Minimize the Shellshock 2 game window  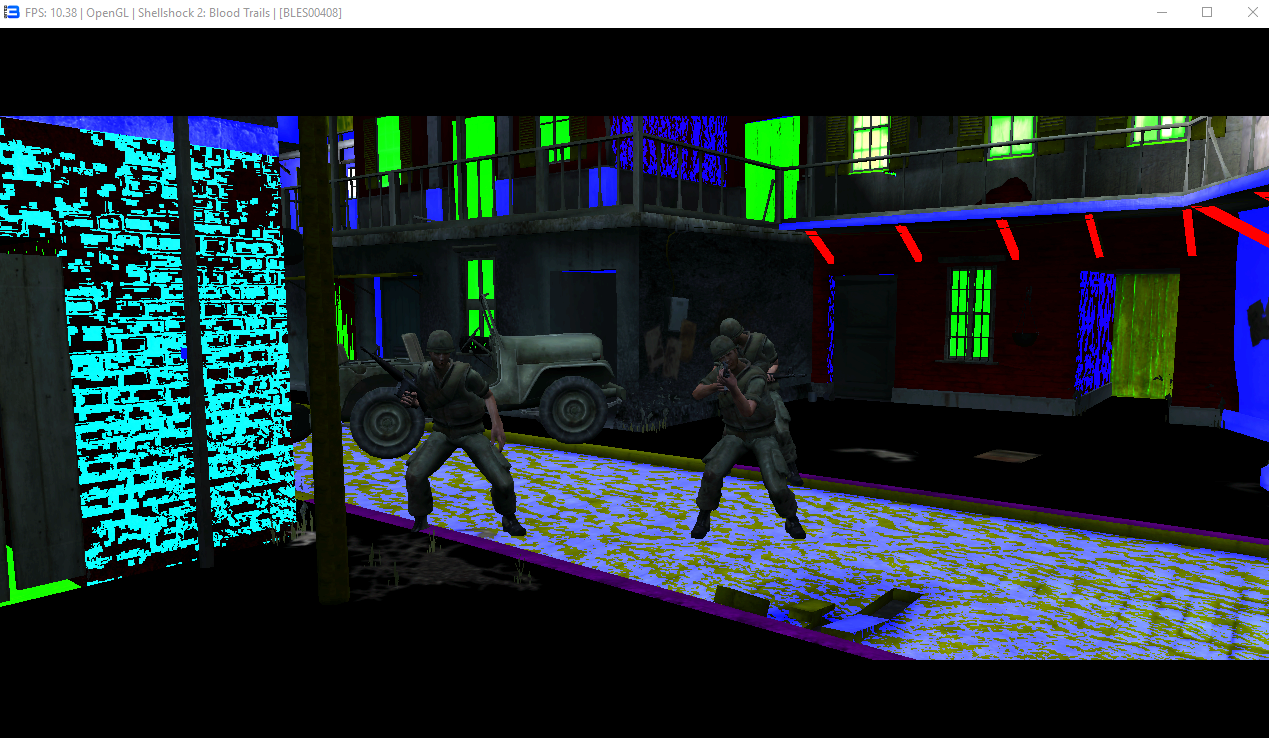pos(1162,12)
